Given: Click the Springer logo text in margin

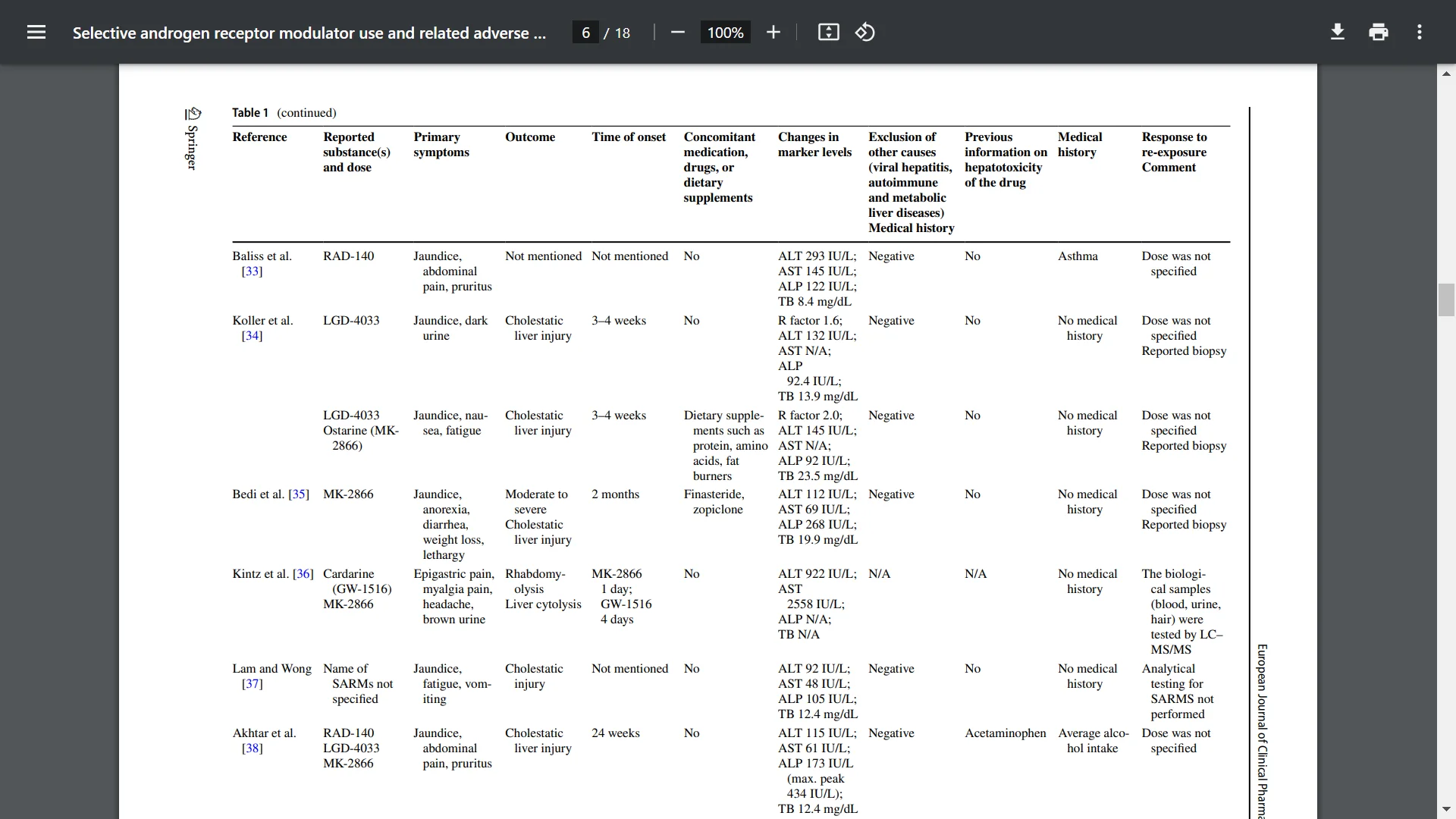Looking at the screenshot, I should 193,139.
